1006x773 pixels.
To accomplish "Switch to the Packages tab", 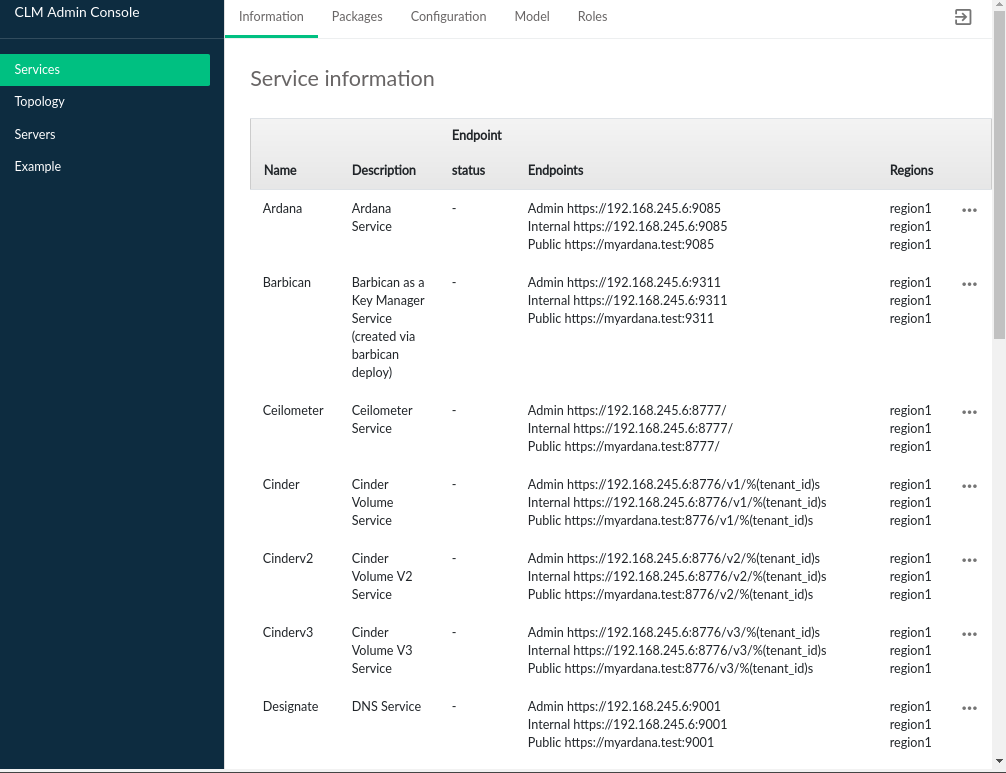I will (x=357, y=17).
